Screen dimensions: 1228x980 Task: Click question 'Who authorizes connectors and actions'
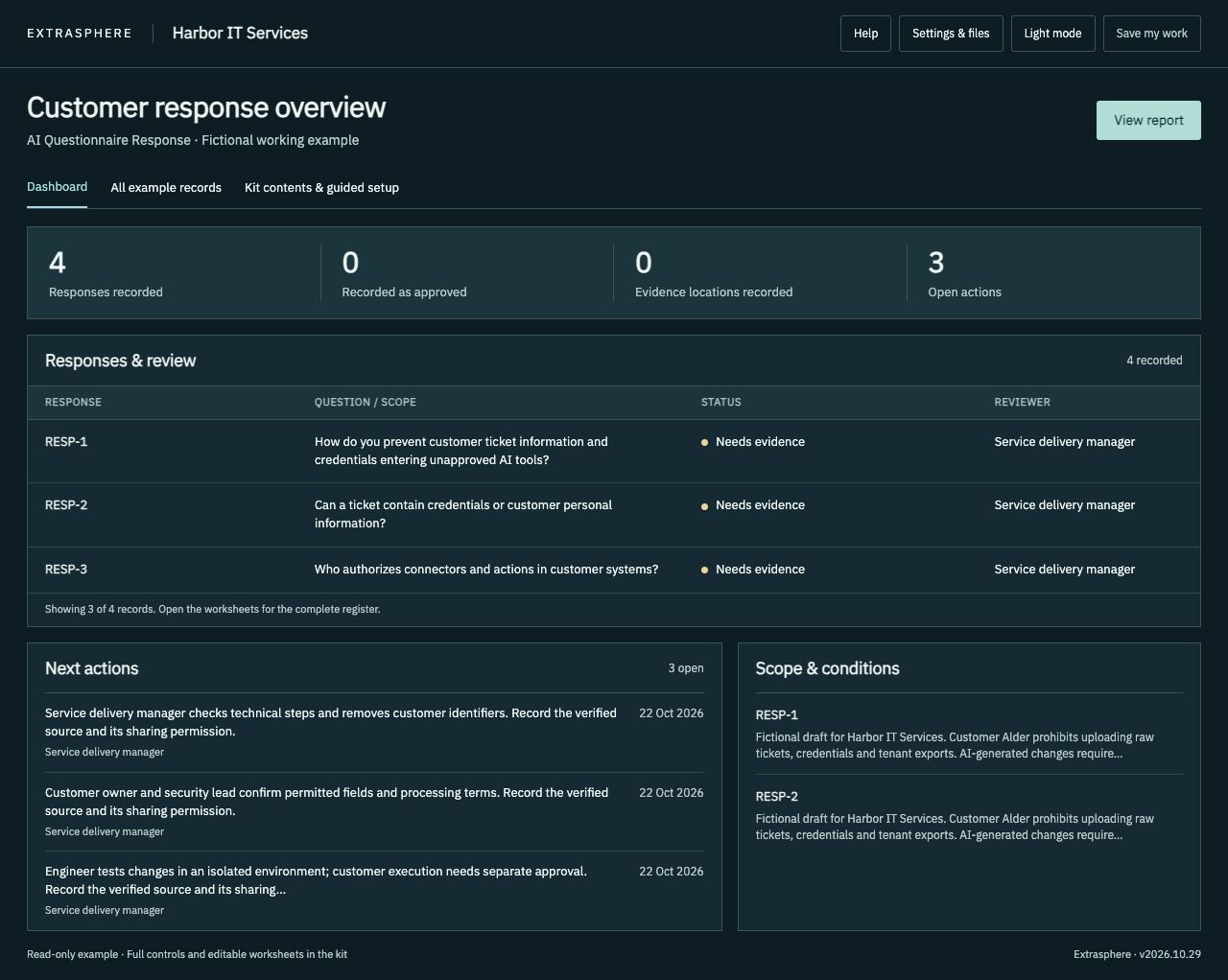point(486,570)
